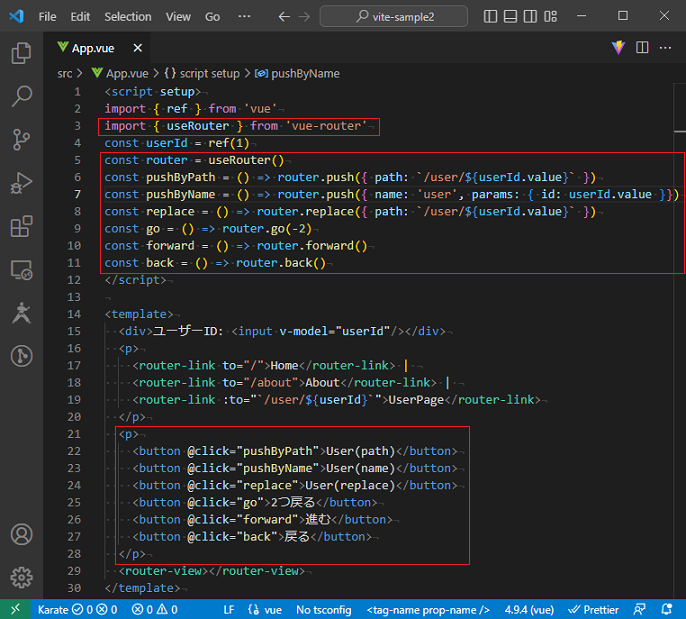This screenshot has height=619, width=686.
Task: Click the App.vue breadcrumb segment
Action: (x=120, y=73)
